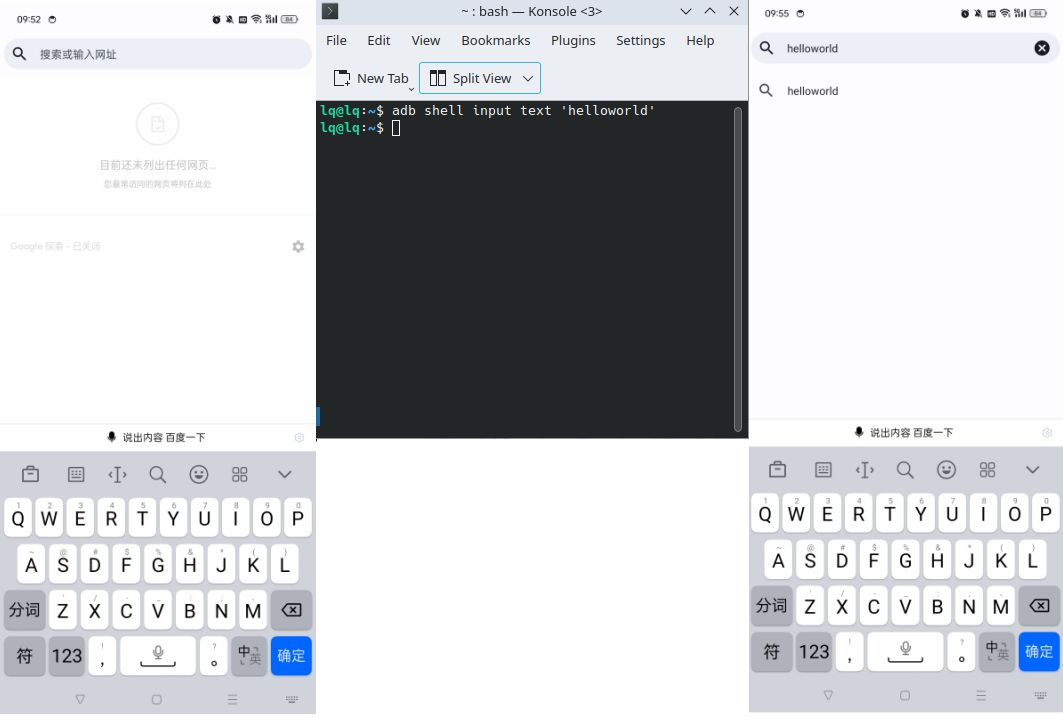The image size is (1063, 718).
Task: Tap comma key on left phone keyboard
Action: pyautogui.click(x=102, y=656)
